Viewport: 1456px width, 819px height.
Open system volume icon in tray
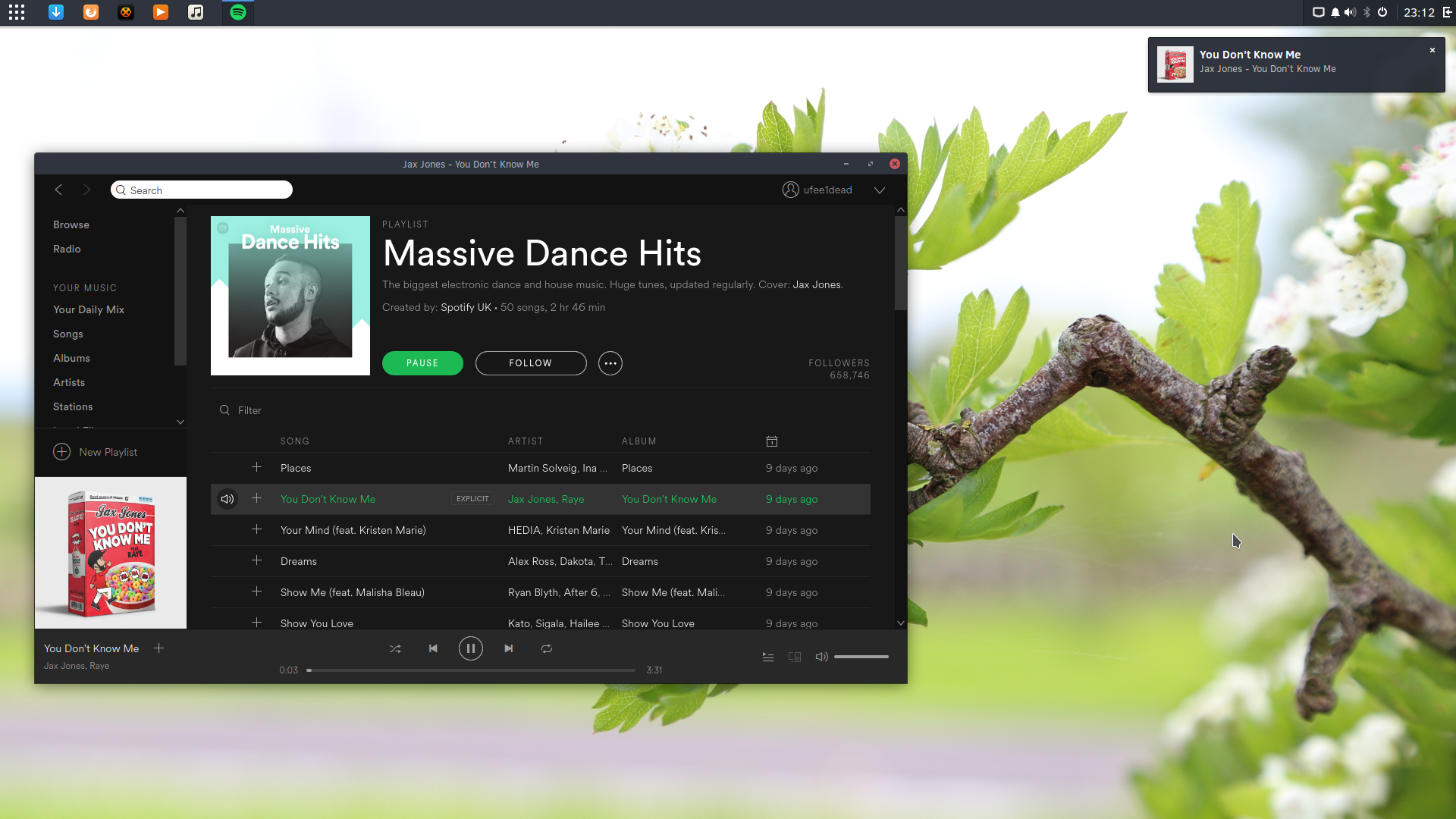click(1350, 12)
